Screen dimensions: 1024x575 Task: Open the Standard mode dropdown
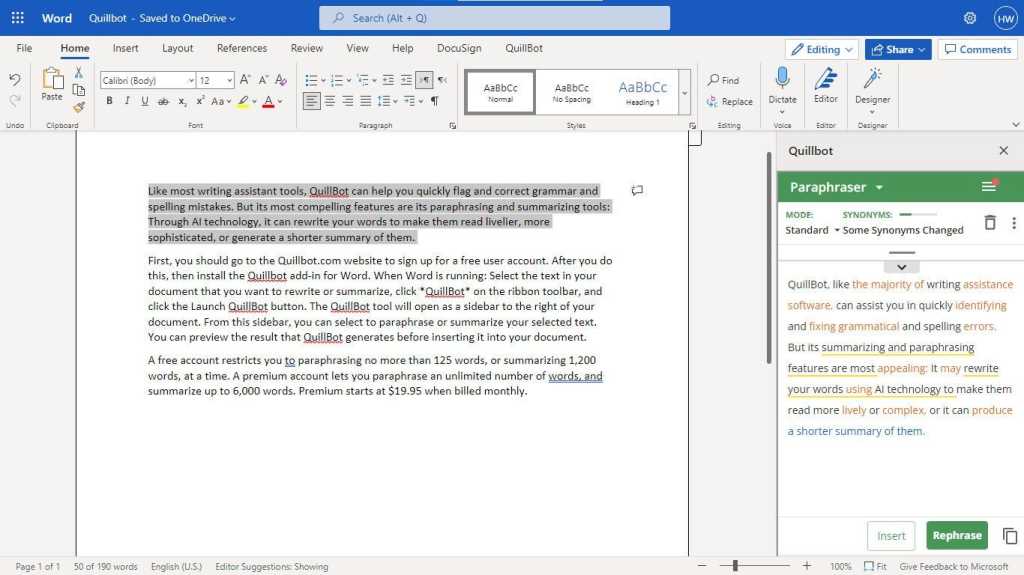pyautogui.click(x=812, y=230)
